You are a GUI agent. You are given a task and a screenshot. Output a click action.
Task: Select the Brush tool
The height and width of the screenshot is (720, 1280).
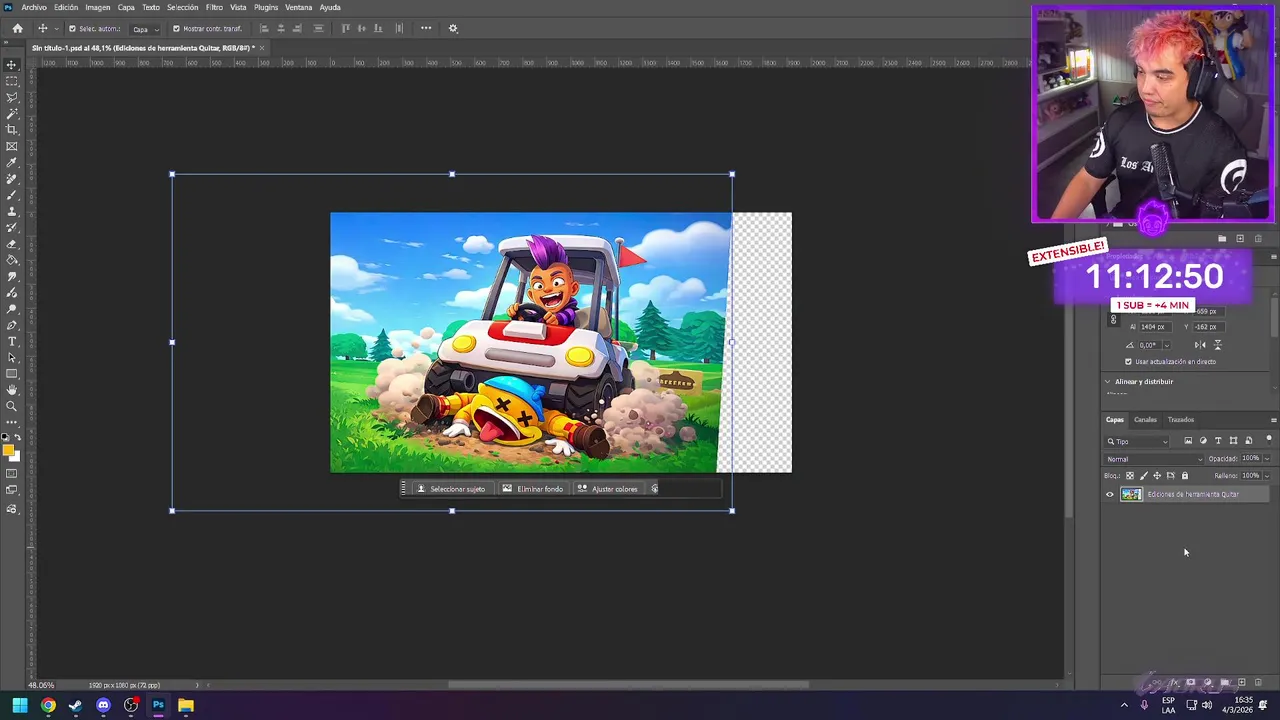(12, 195)
